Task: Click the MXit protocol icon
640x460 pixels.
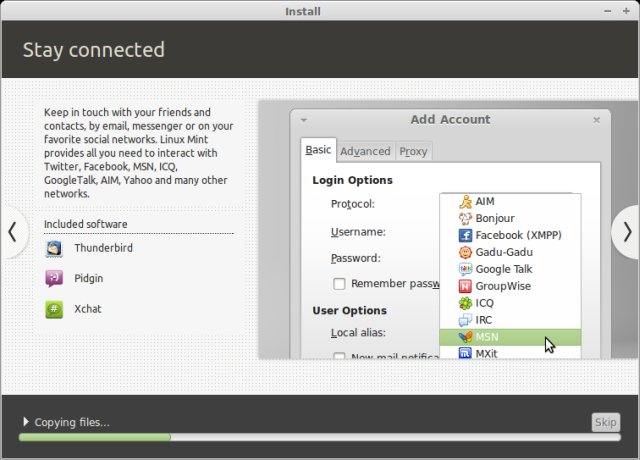Action: [x=465, y=353]
